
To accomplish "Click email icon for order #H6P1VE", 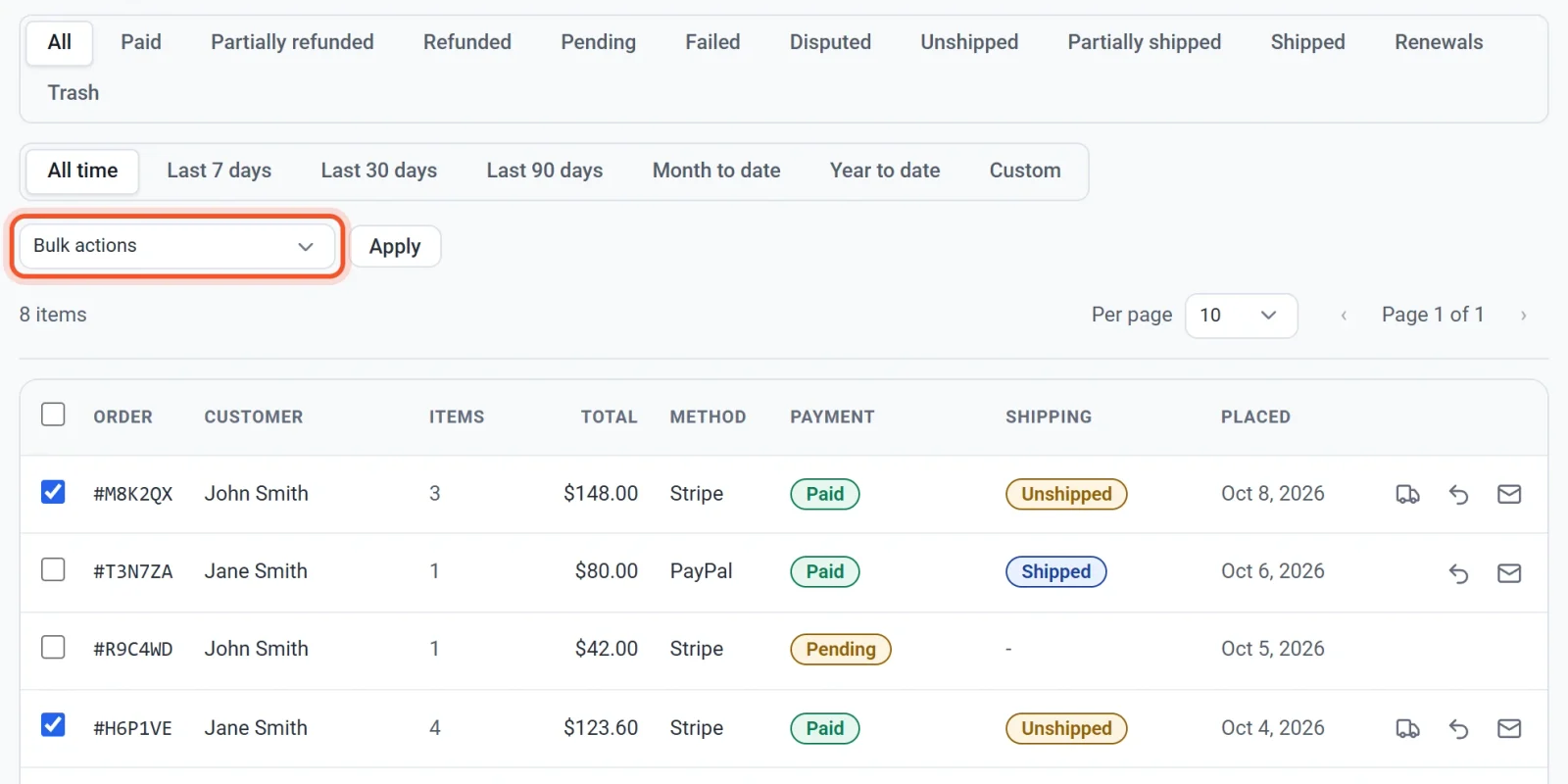I will (1509, 728).
